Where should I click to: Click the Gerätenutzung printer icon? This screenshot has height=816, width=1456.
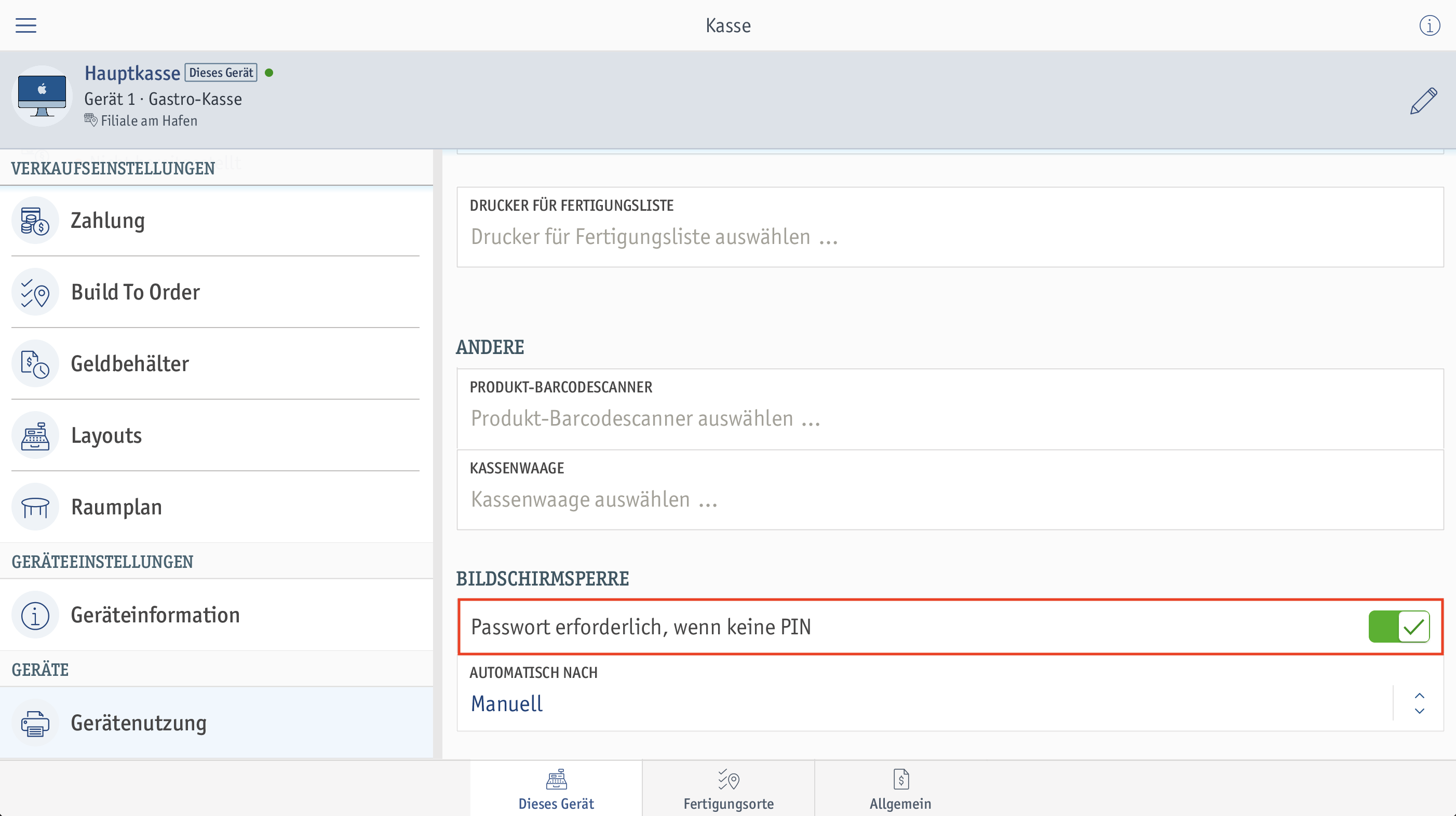[35, 723]
